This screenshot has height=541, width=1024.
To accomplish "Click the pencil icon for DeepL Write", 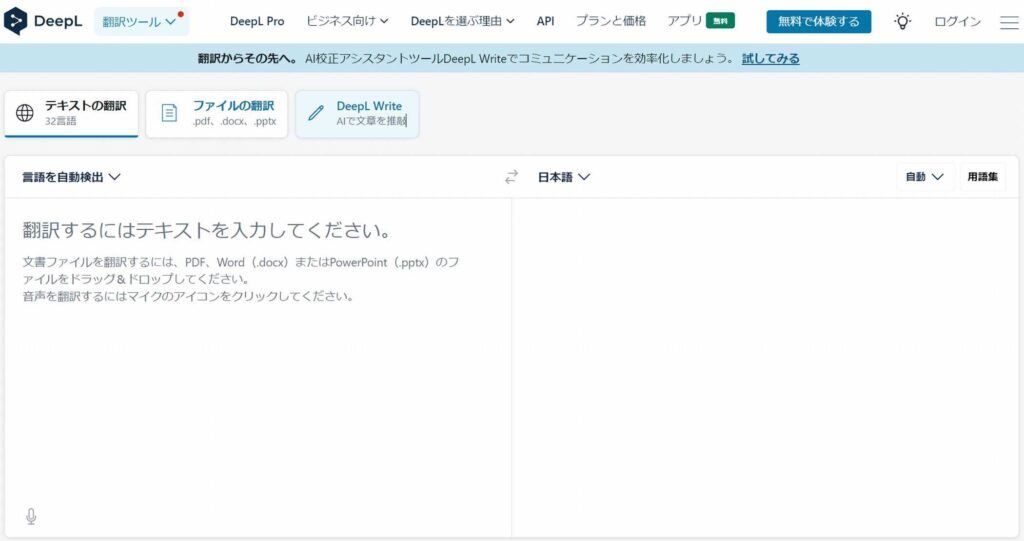I will (316, 113).
